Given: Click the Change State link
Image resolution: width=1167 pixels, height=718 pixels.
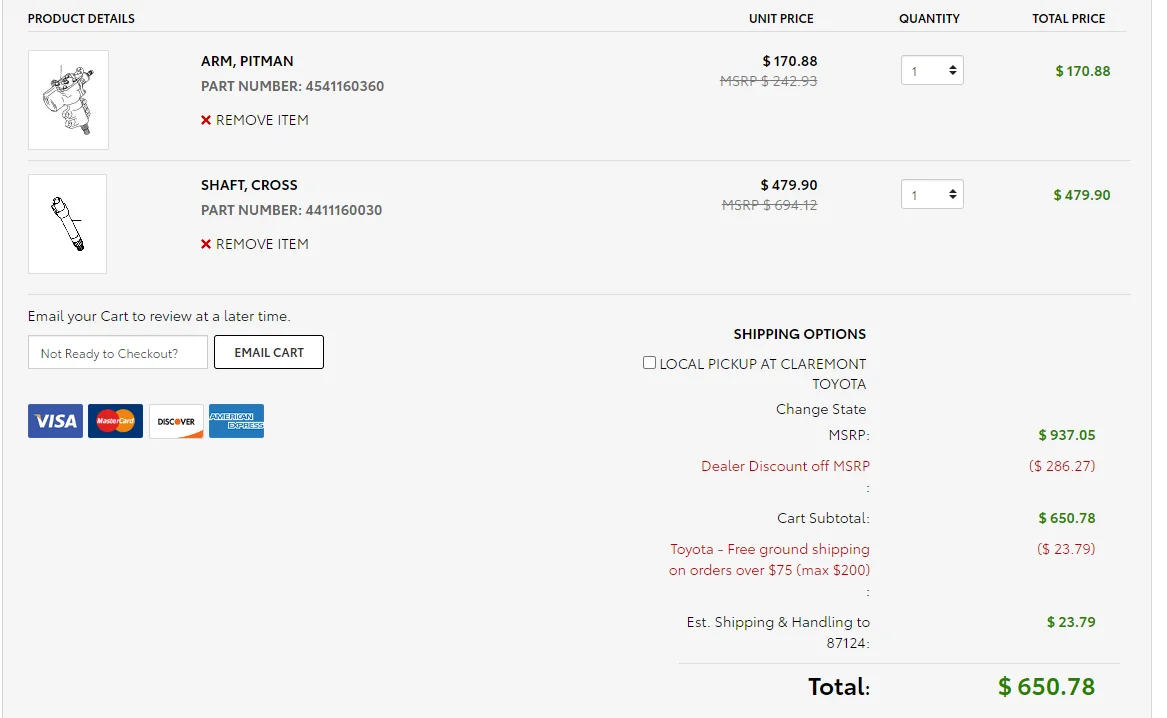Looking at the screenshot, I should (821, 409).
